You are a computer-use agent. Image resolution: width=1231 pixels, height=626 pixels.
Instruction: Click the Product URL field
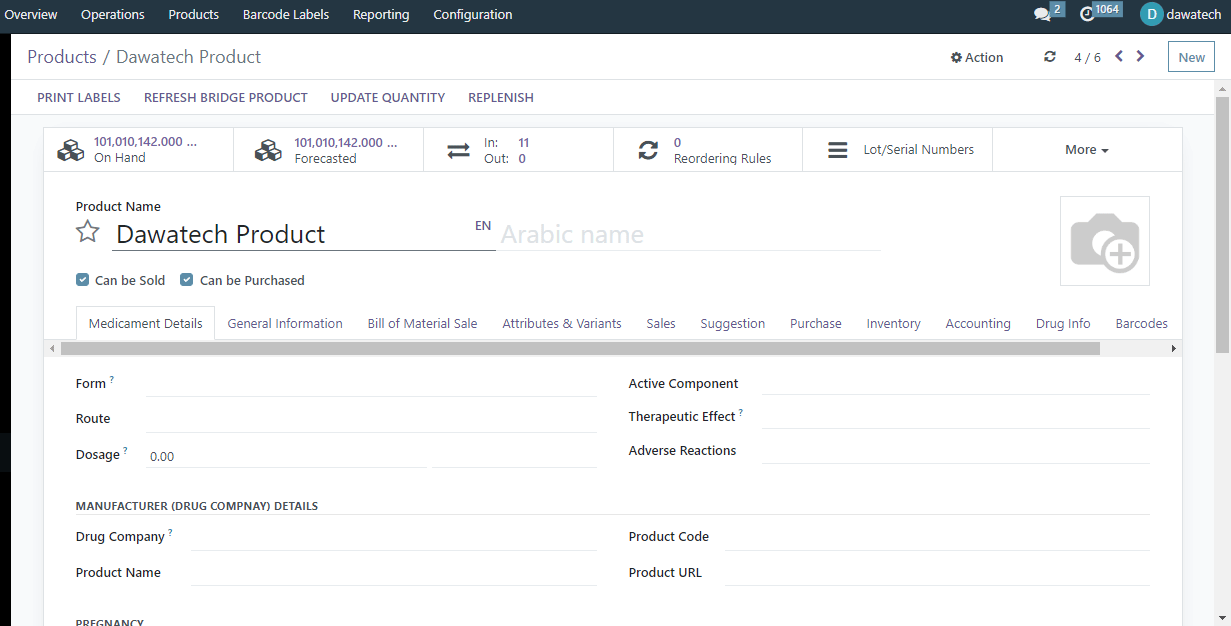coord(938,573)
